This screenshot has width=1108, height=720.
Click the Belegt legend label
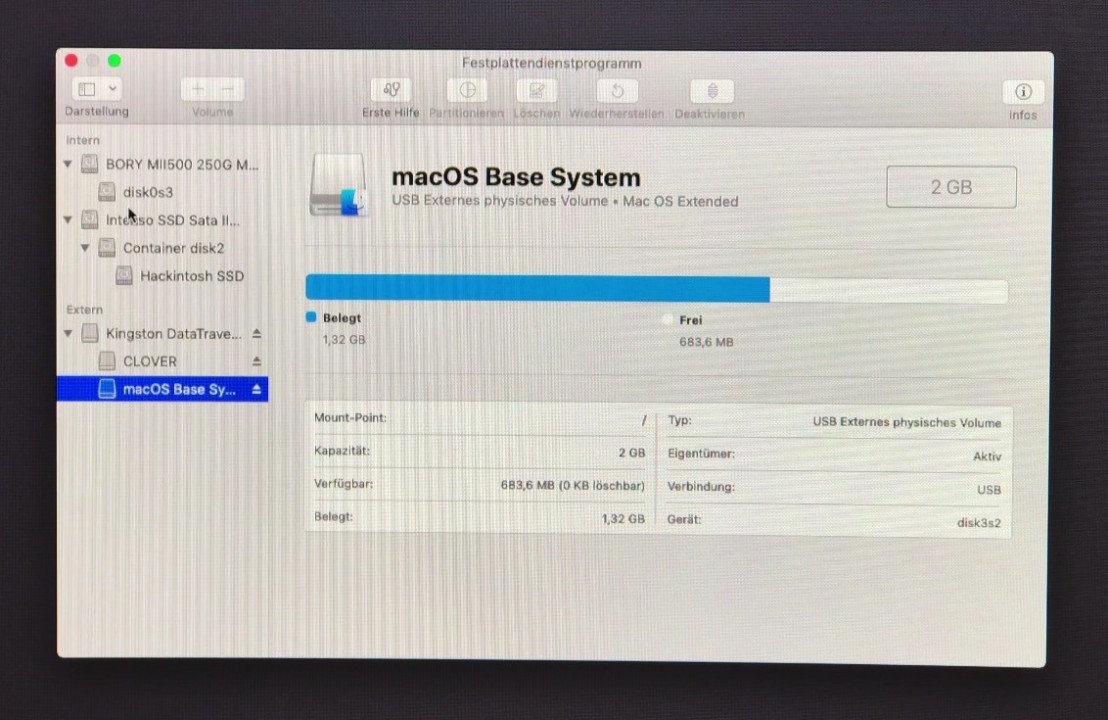coord(342,318)
